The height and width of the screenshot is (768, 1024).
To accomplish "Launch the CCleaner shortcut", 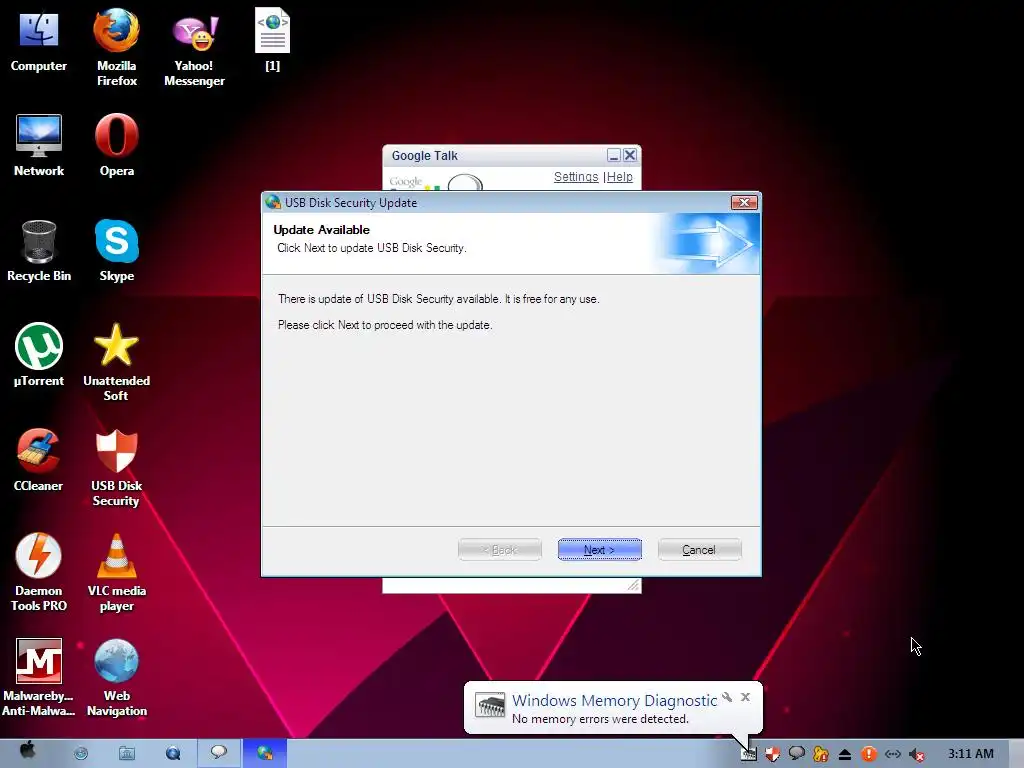I will tap(39, 460).
